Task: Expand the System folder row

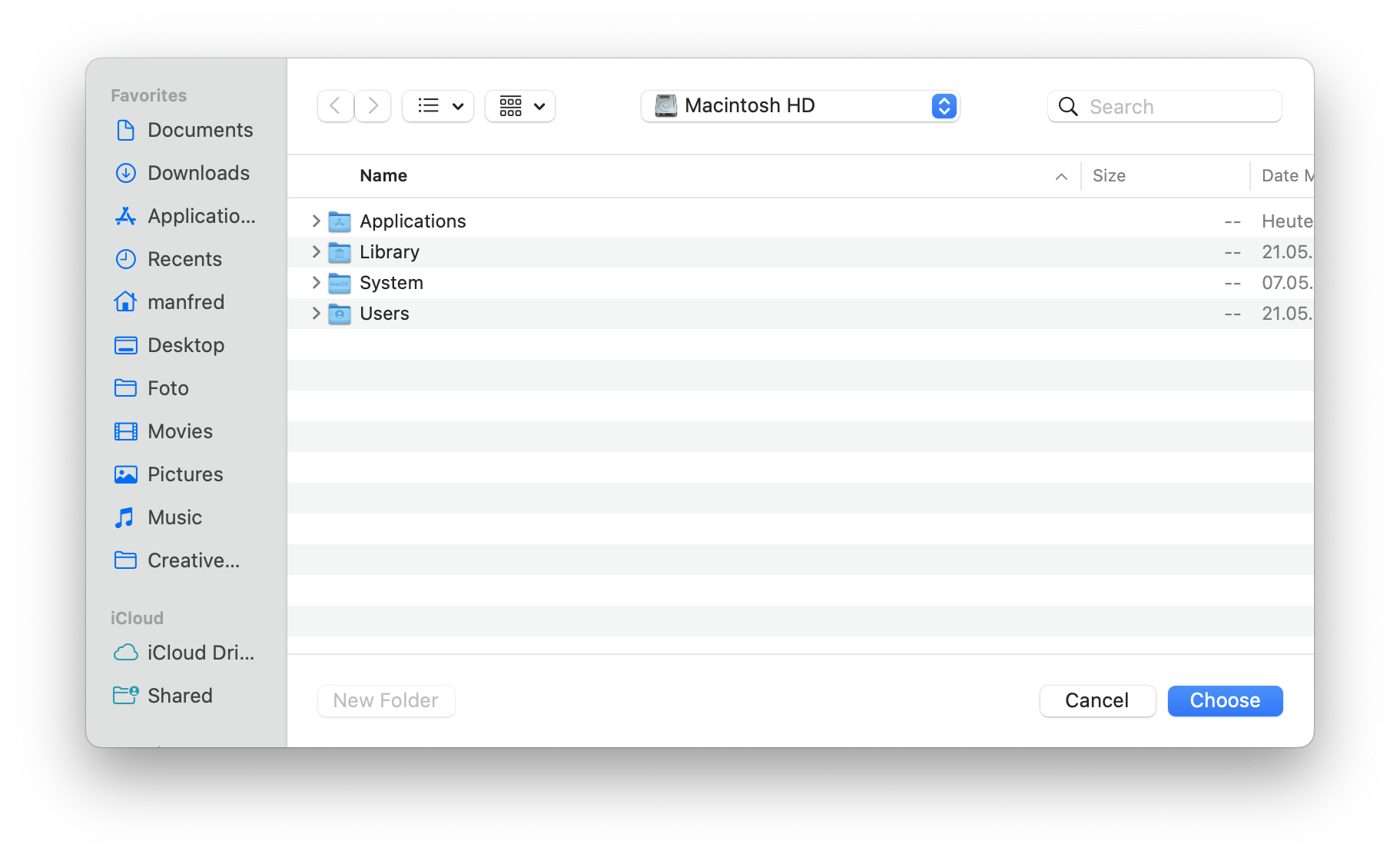Action: pos(316,283)
